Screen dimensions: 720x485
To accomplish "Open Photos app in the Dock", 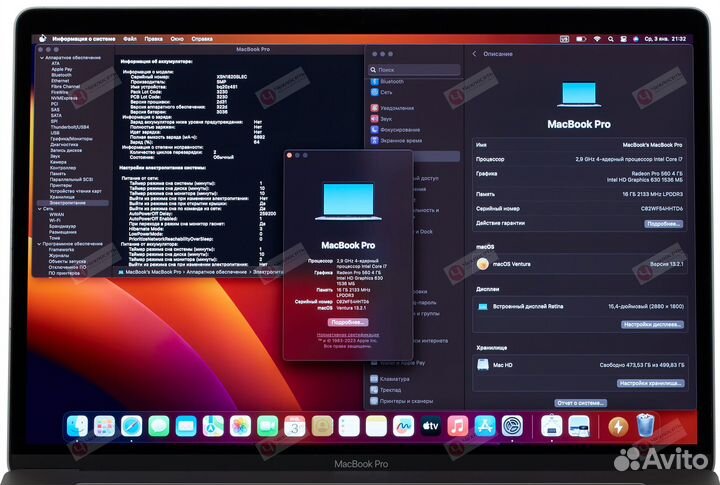I will pos(241,426).
